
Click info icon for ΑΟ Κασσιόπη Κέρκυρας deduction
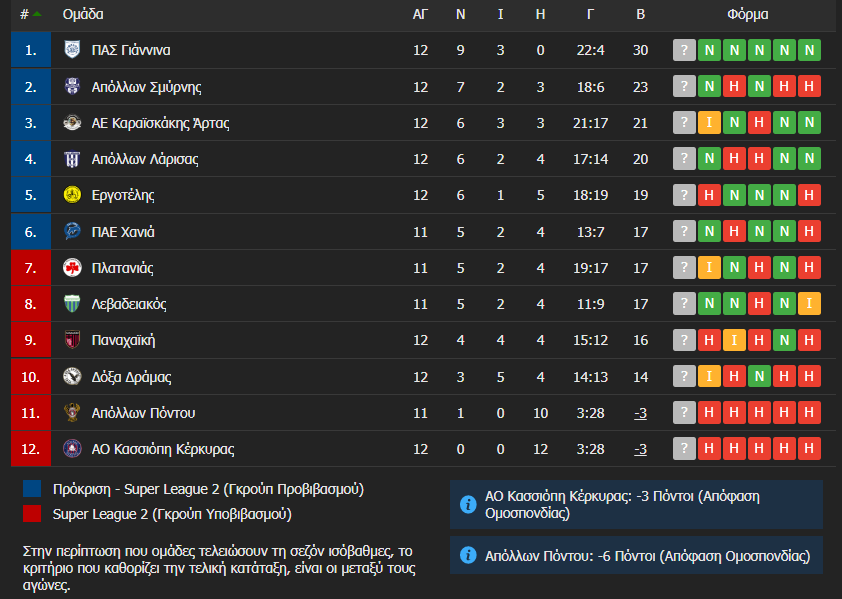pyautogui.click(x=467, y=505)
